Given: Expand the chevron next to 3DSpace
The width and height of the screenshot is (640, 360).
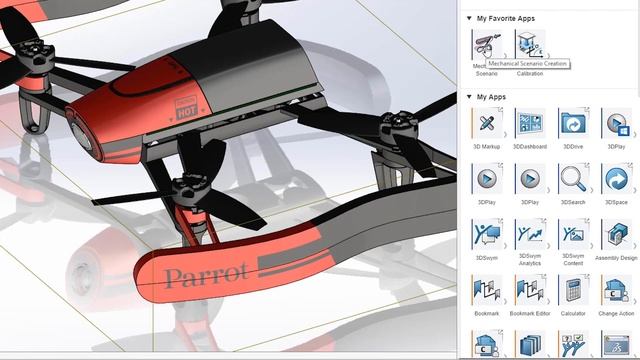Looking at the screenshot, I should 635,190.
